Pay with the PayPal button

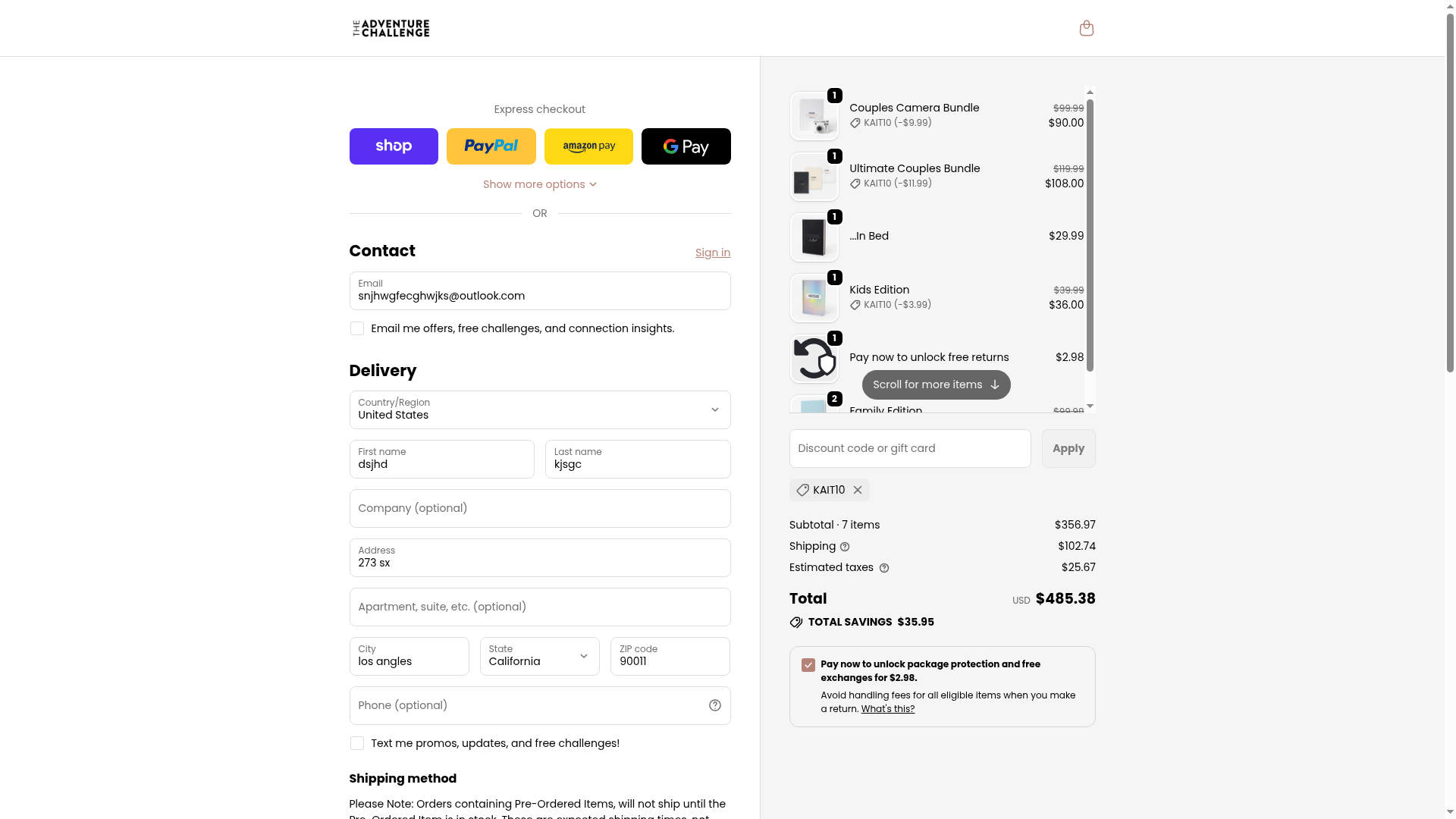[491, 146]
